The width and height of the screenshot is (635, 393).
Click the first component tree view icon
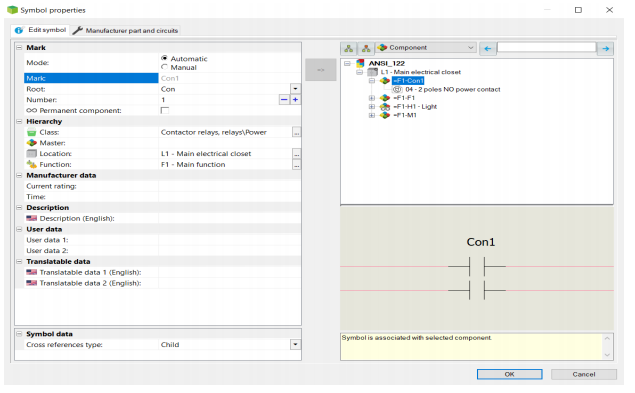pyautogui.click(x=349, y=48)
